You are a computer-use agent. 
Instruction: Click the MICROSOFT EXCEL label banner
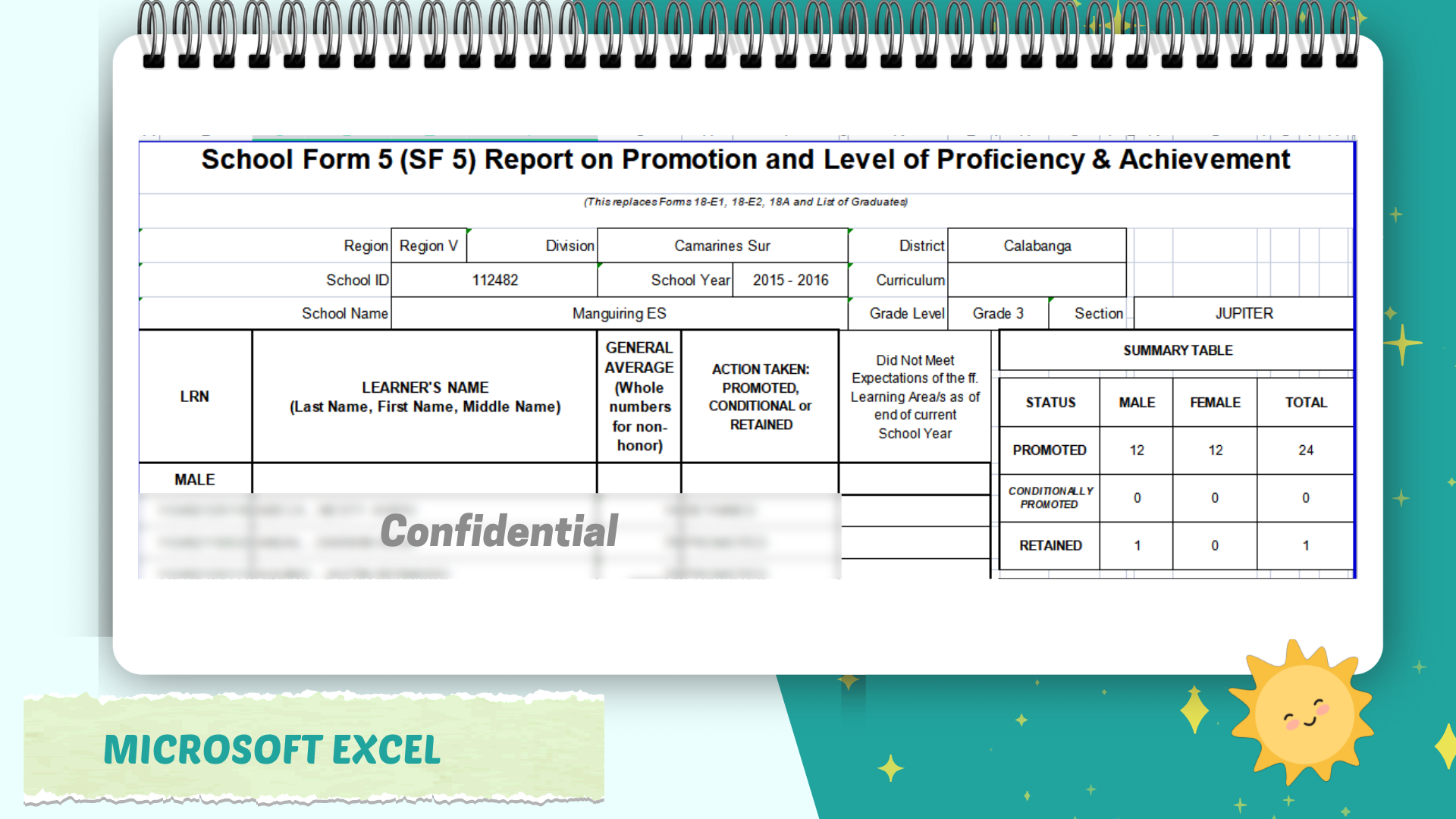(271, 750)
